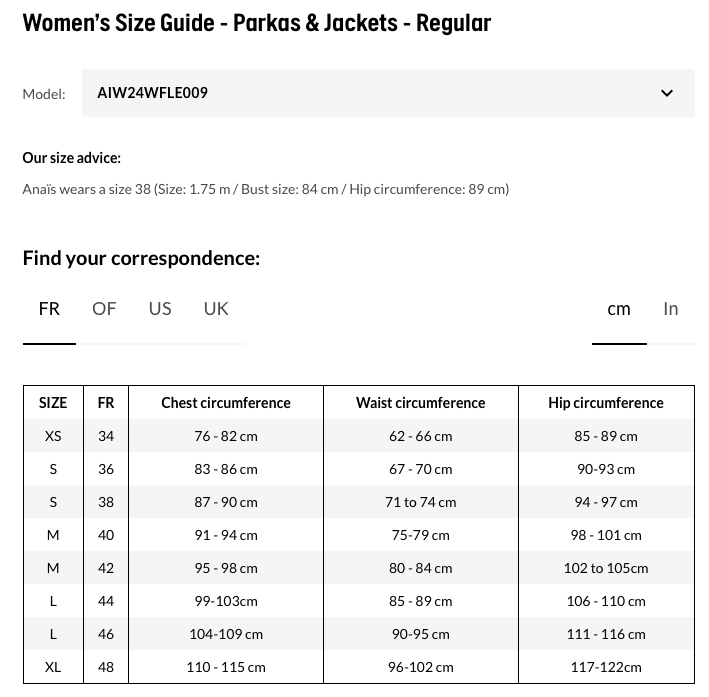Click the 117-122cm hip cell
Image resolution: width=709 pixels, height=697 pixels.
(x=606, y=667)
